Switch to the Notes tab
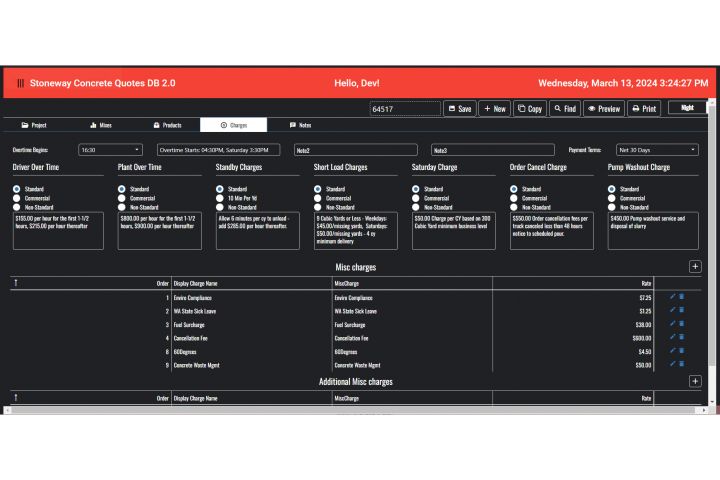The image size is (720, 480). pyautogui.click(x=300, y=125)
